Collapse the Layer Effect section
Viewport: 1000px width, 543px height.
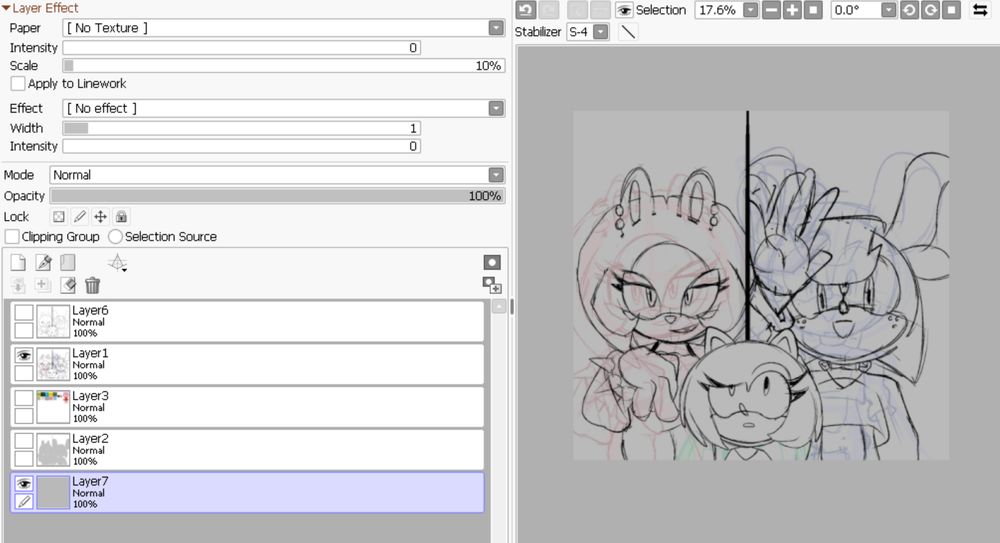[6, 8]
